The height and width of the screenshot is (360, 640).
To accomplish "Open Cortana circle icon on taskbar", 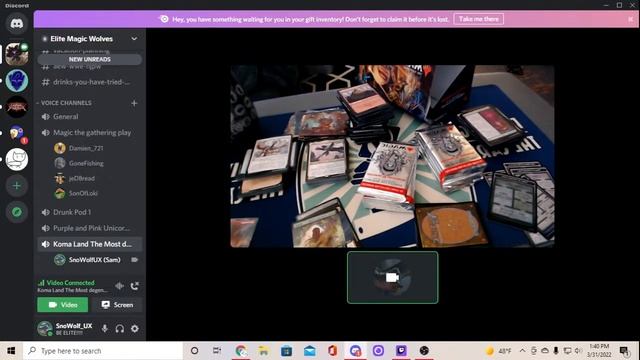I will [194, 351].
